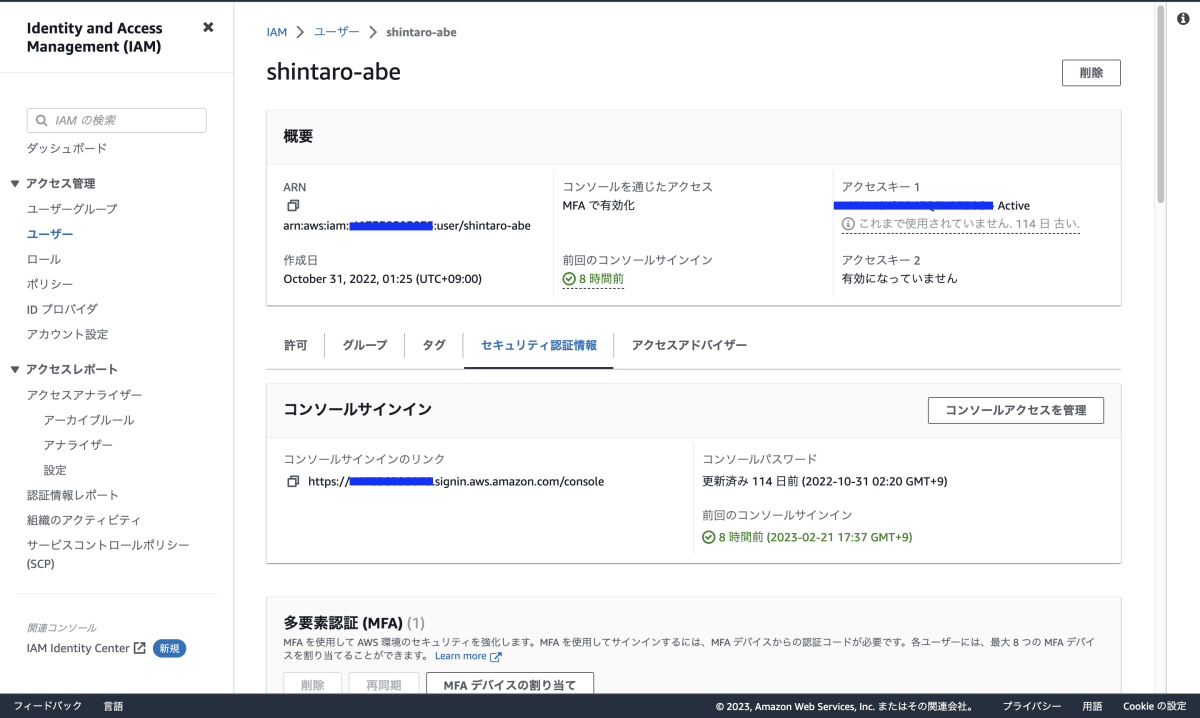Open サービスコントロールポリシー (SCP) link

point(108,554)
